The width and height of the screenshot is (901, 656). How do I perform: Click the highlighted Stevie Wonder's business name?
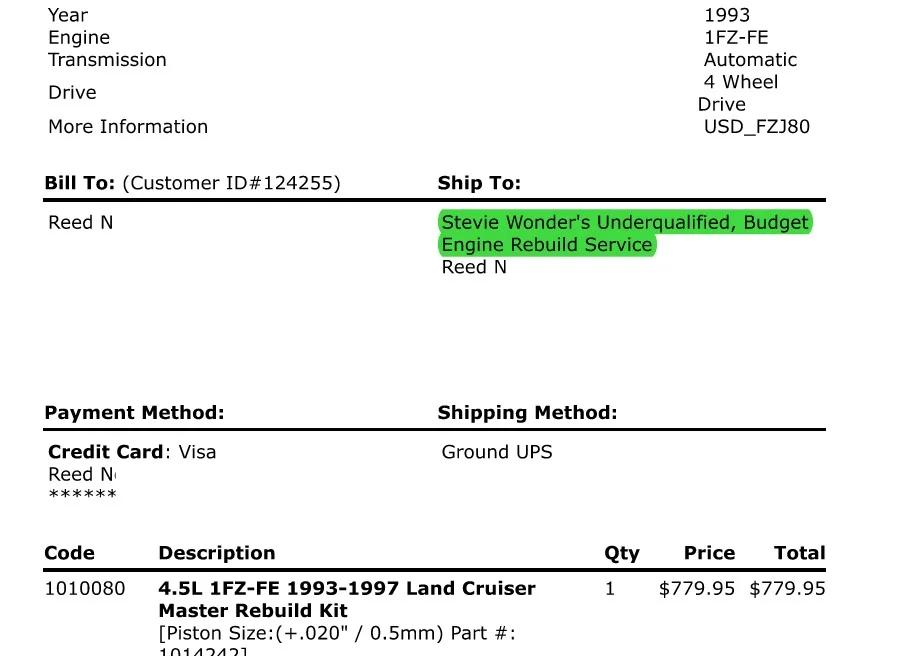tap(625, 233)
